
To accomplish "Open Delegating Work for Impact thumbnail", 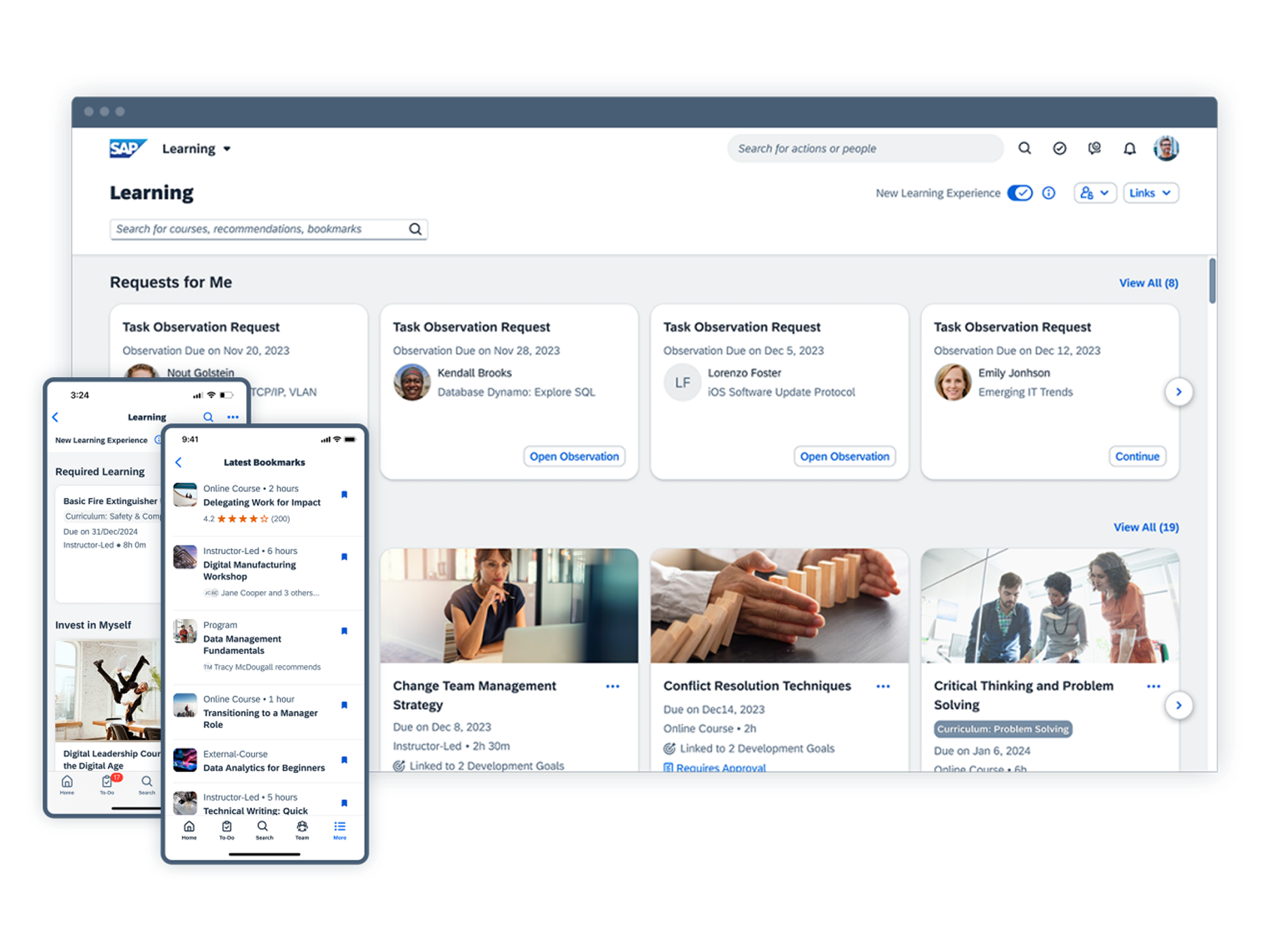I will (185, 495).
